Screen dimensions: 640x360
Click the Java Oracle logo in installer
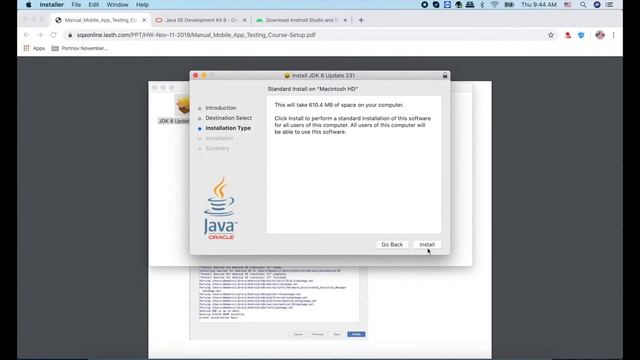coord(220,208)
